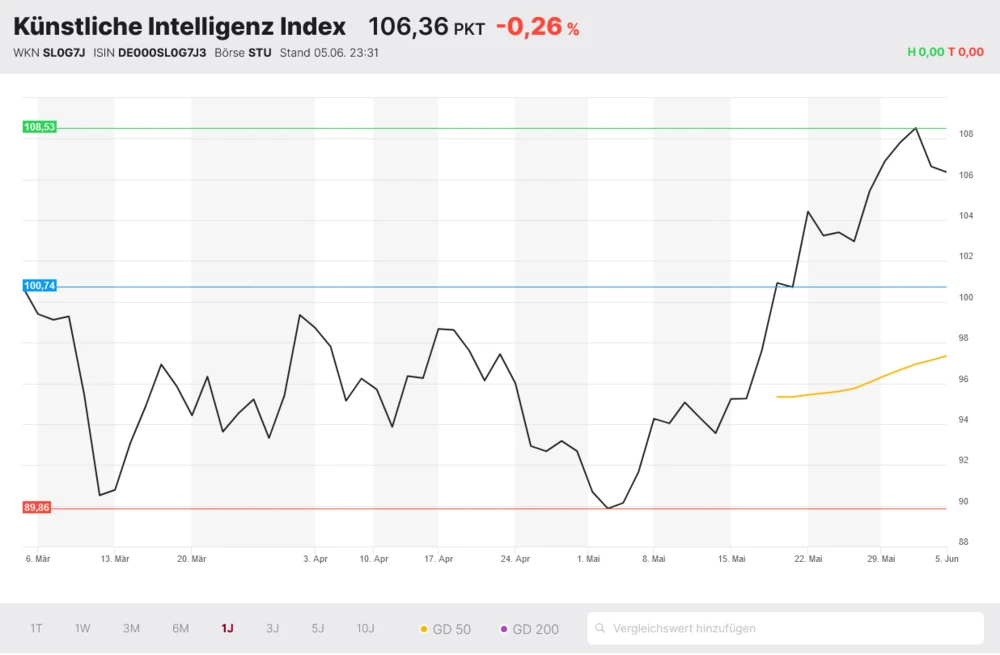Toggle the GD 200 moving average
Viewport: 1000px width, 655px height.
point(529,629)
